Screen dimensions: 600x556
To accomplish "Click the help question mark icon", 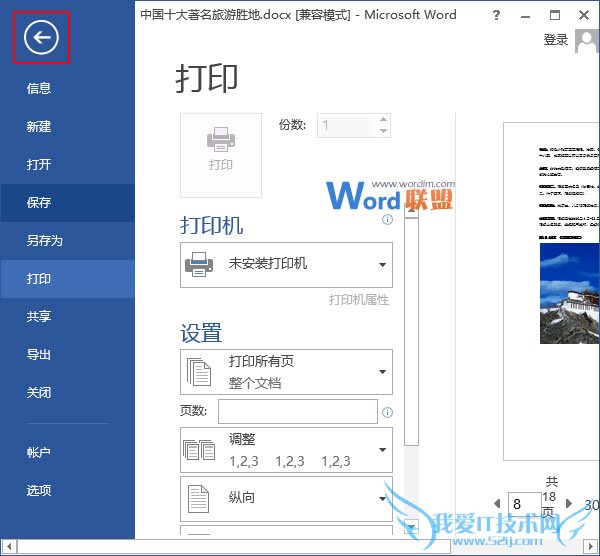I will click(x=496, y=15).
